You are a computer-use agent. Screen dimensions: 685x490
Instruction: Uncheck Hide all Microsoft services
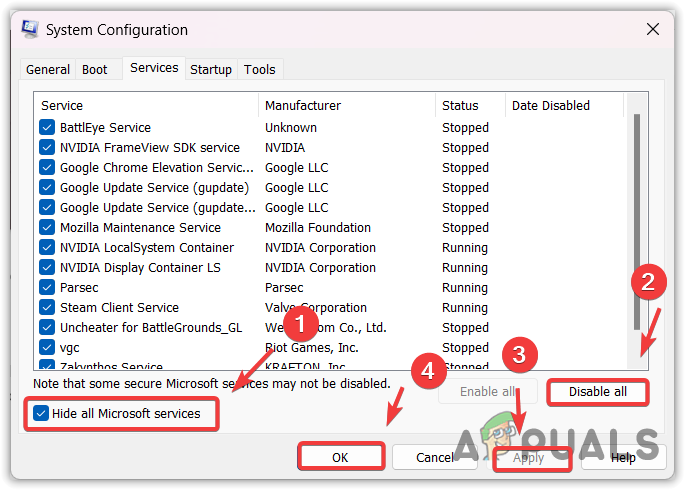(40, 414)
